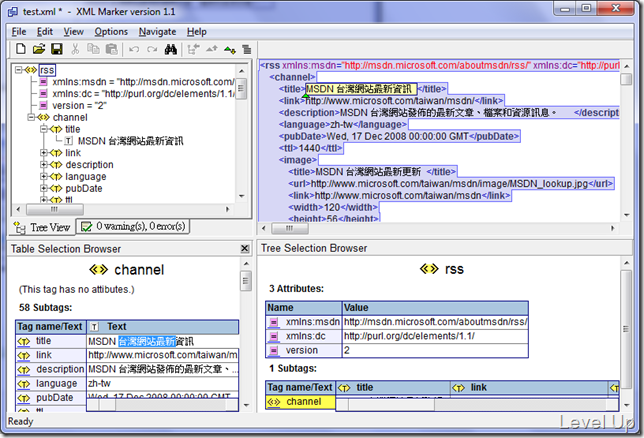644x438 pixels.
Task: Open the View menu
Action: (74, 32)
